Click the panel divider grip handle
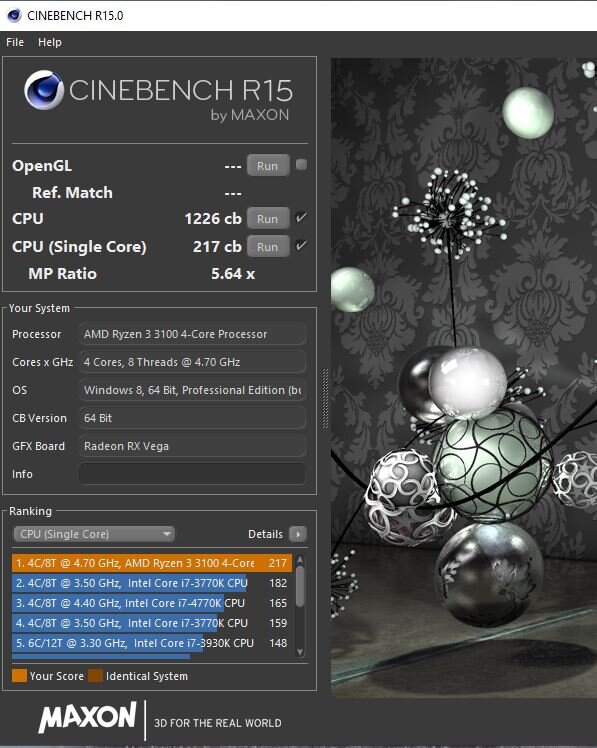The width and height of the screenshot is (597, 748). coord(325,398)
